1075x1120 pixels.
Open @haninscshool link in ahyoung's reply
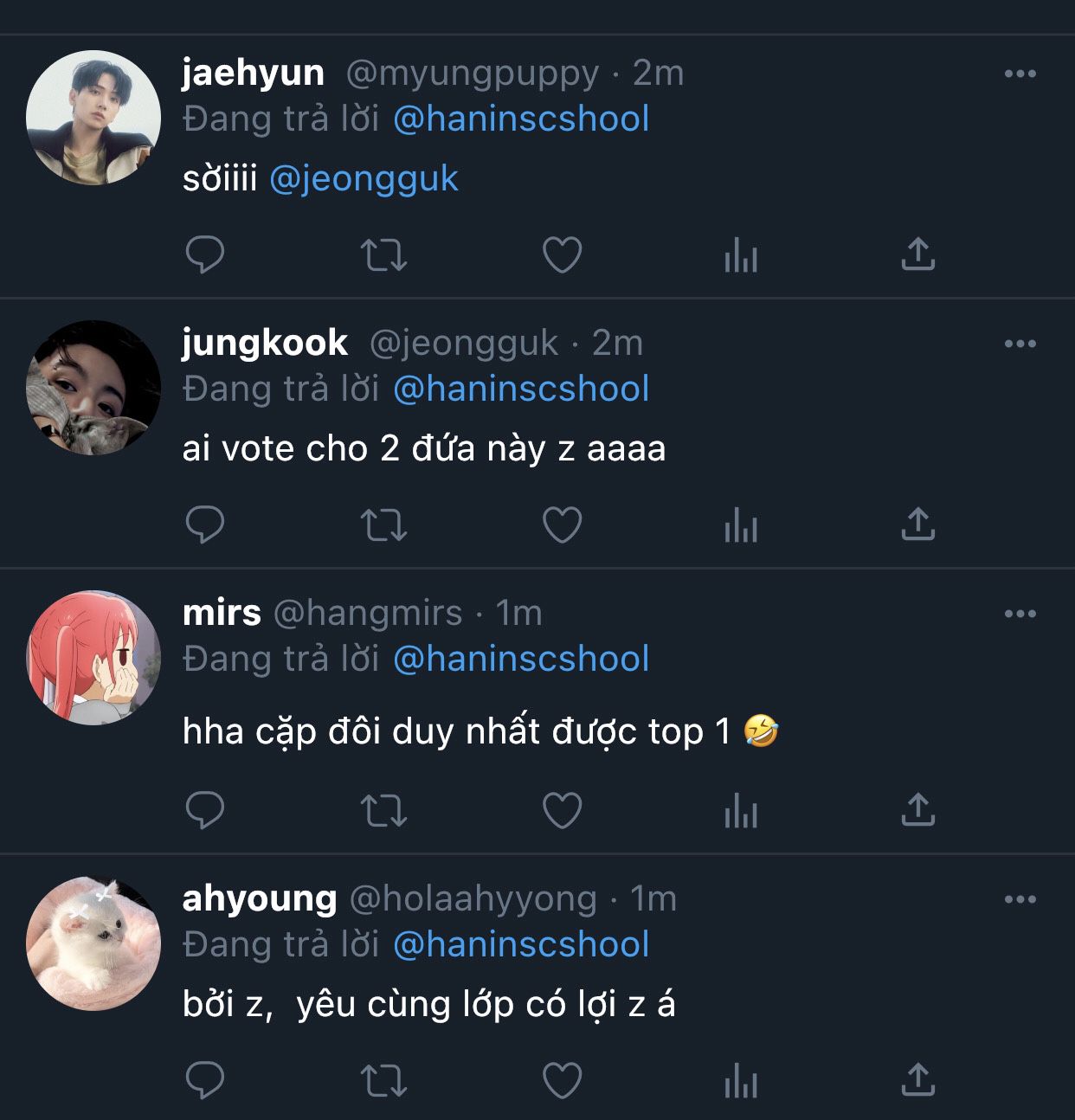click(521, 944)
